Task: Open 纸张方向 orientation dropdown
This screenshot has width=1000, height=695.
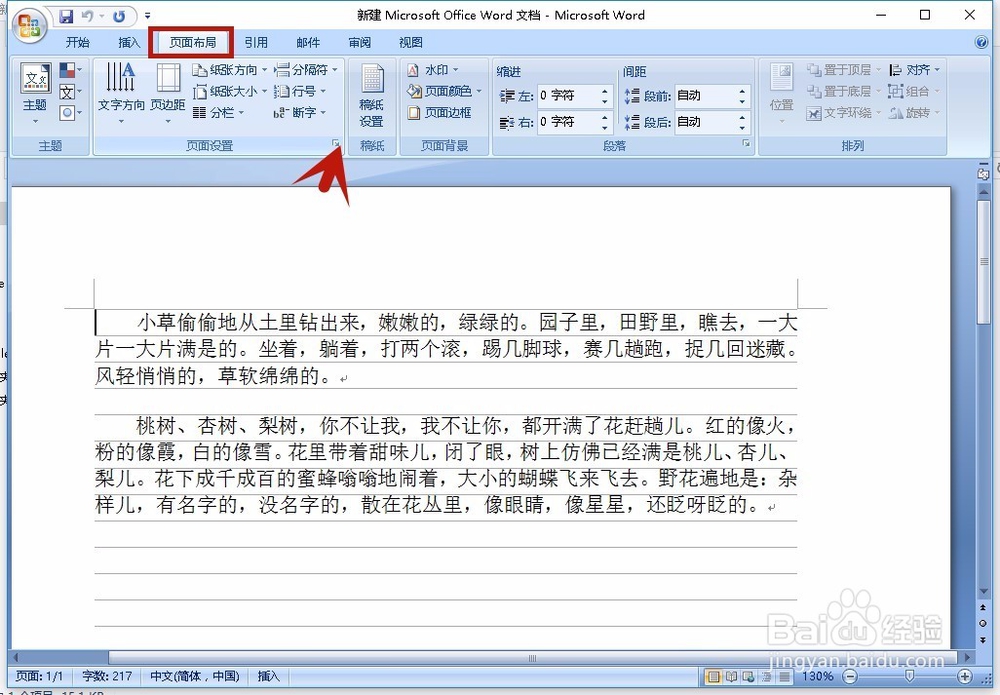Action: tap(230, 70)
